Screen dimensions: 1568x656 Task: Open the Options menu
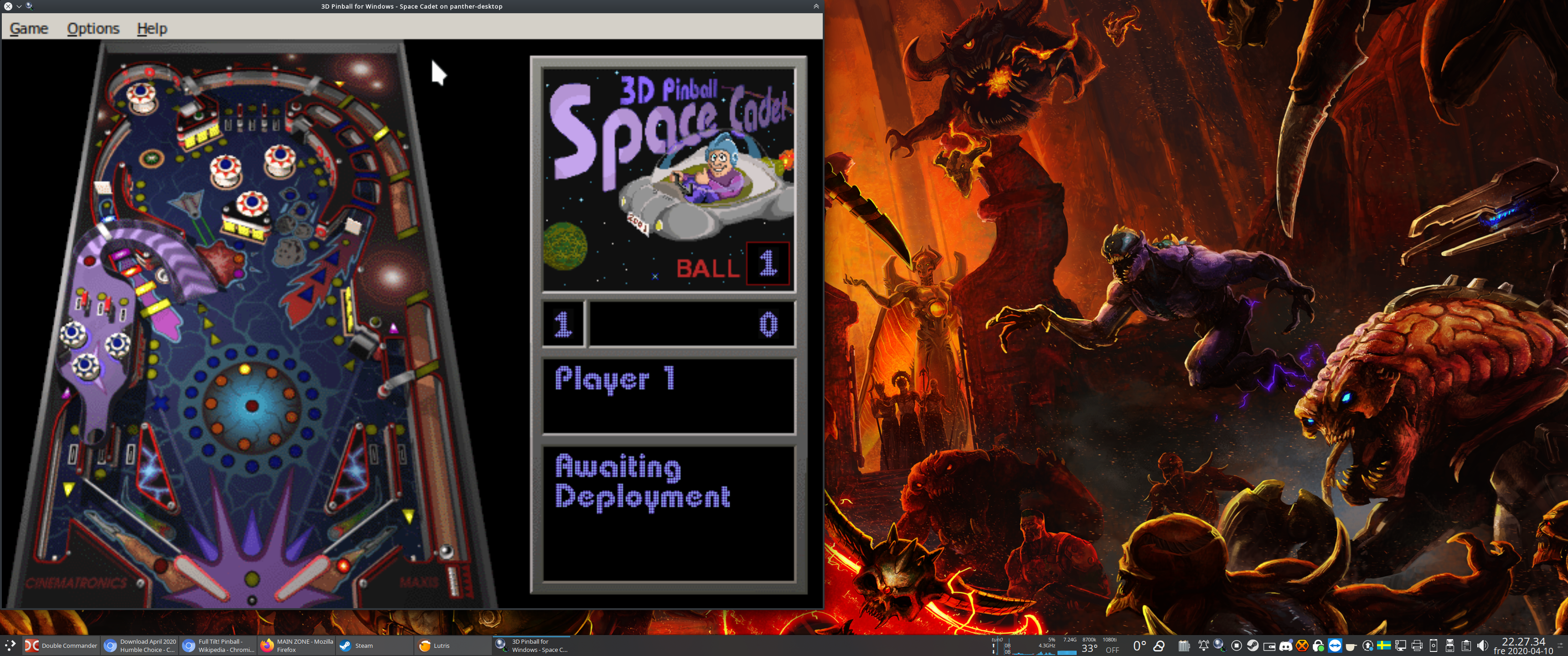(92, 28)
